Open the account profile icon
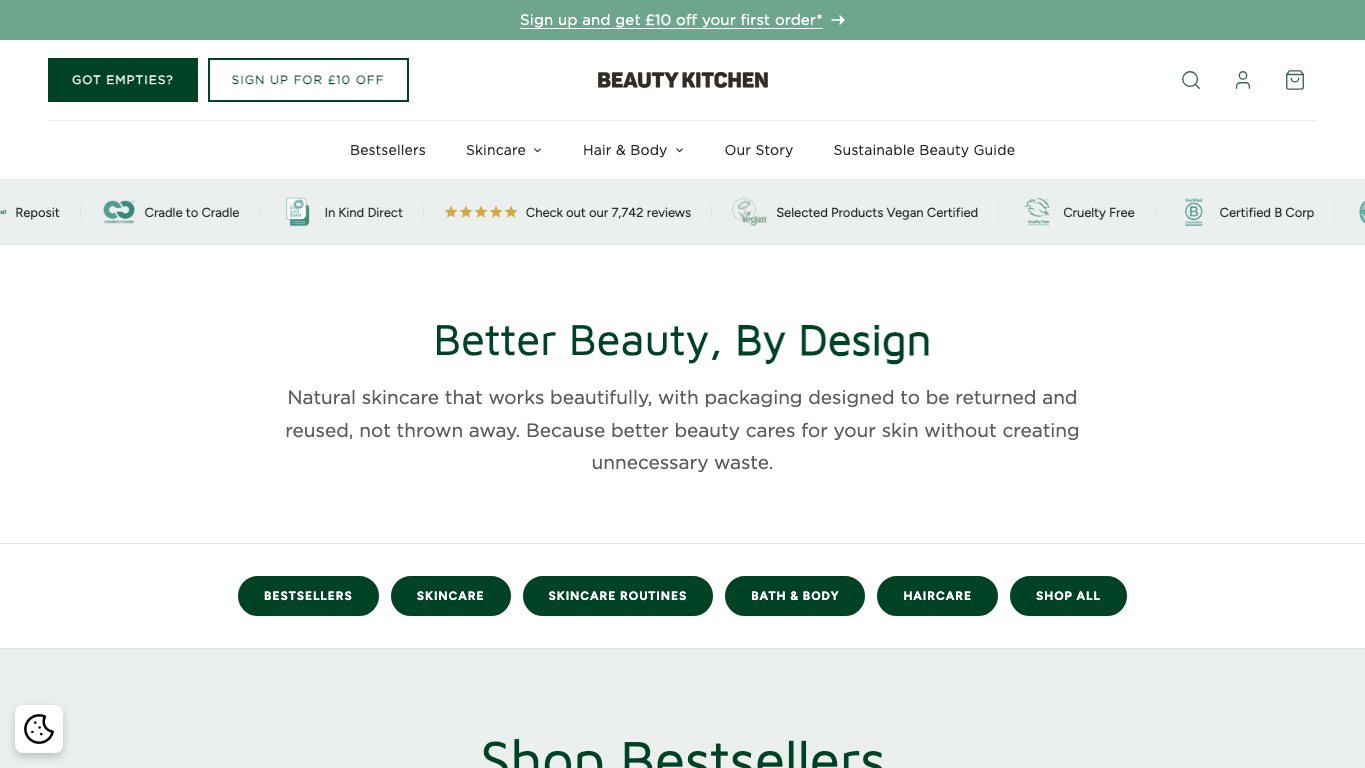The width and height of the screenshot is (1365, 768). click(x=1243, y=80)
